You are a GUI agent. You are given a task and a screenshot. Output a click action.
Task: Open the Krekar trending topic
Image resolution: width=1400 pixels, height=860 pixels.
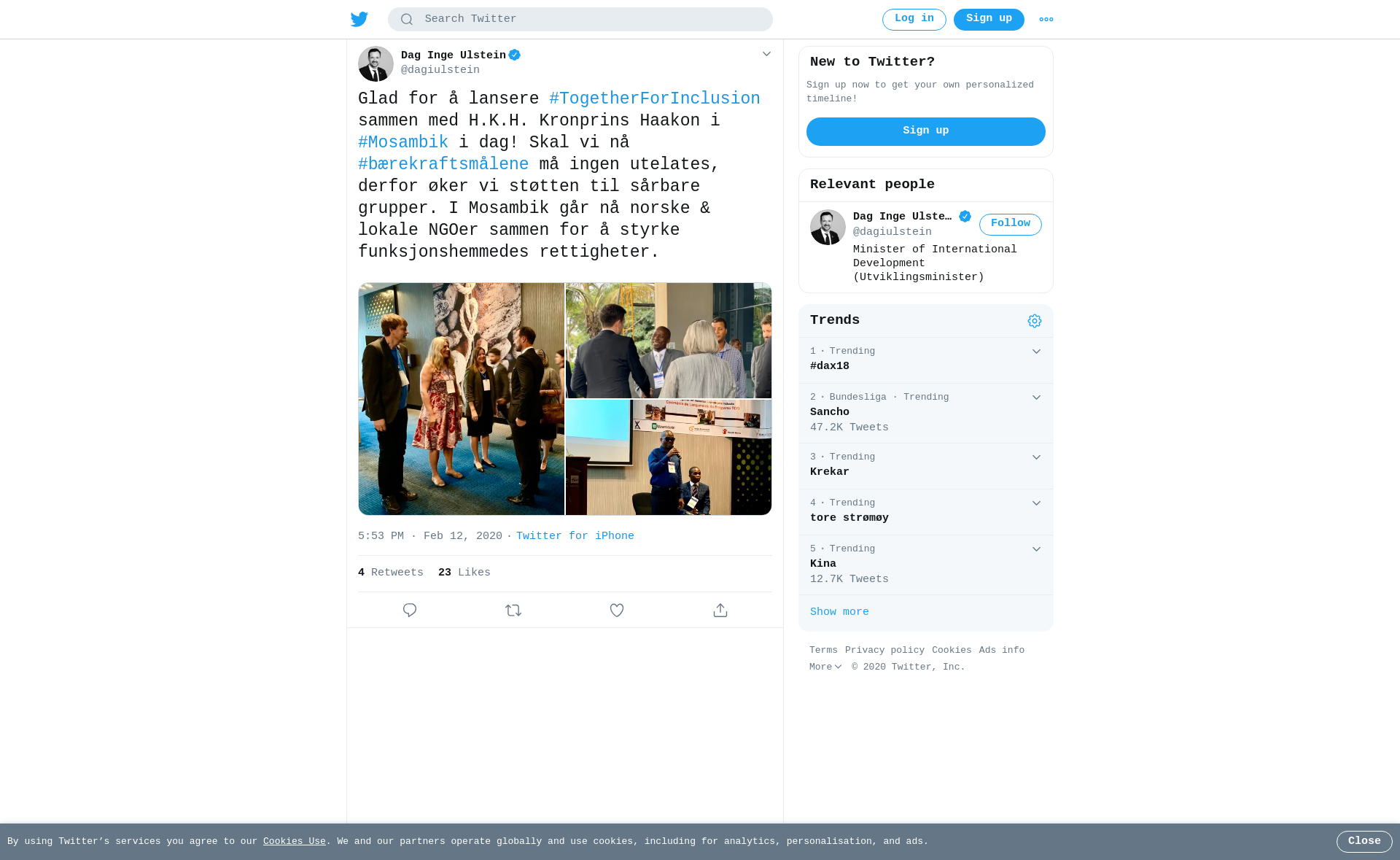click(x=926, y=466)
